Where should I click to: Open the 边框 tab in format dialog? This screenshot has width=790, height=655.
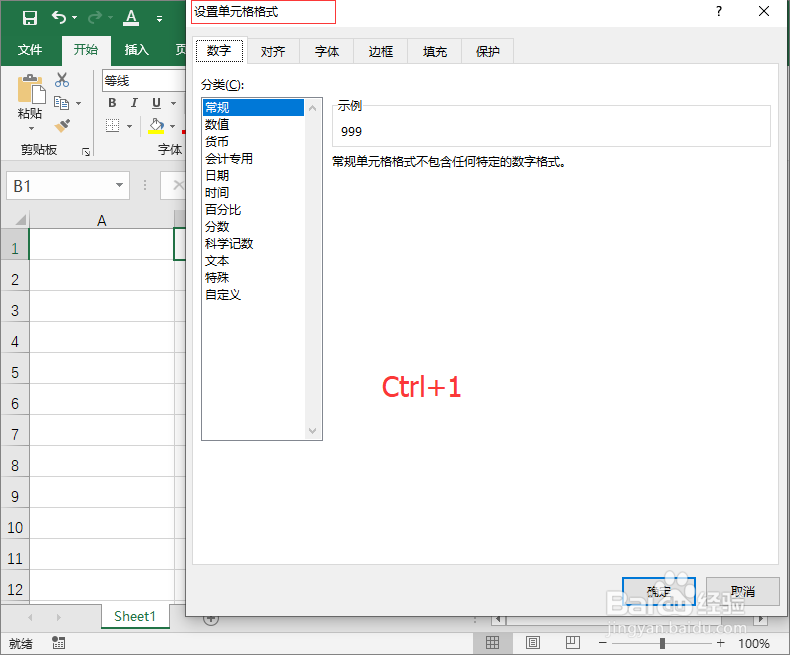[x=381, y=51]
